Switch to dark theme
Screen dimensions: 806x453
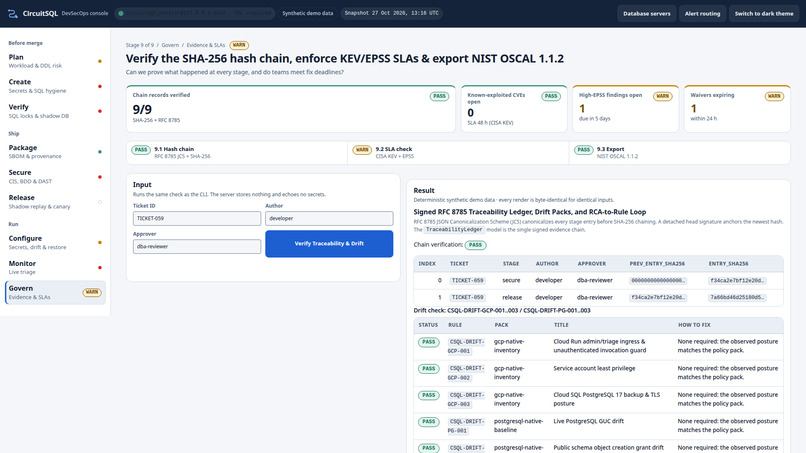tap(764, 13)
